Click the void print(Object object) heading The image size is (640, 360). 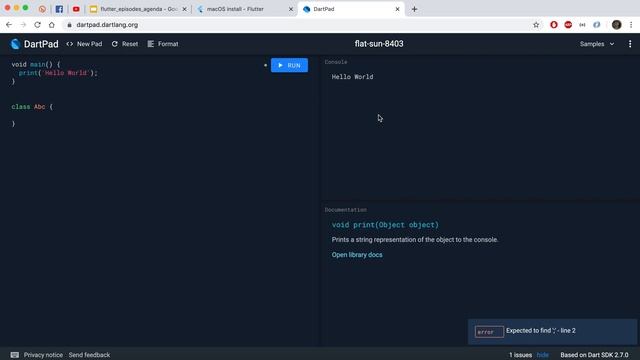point(385,225)
